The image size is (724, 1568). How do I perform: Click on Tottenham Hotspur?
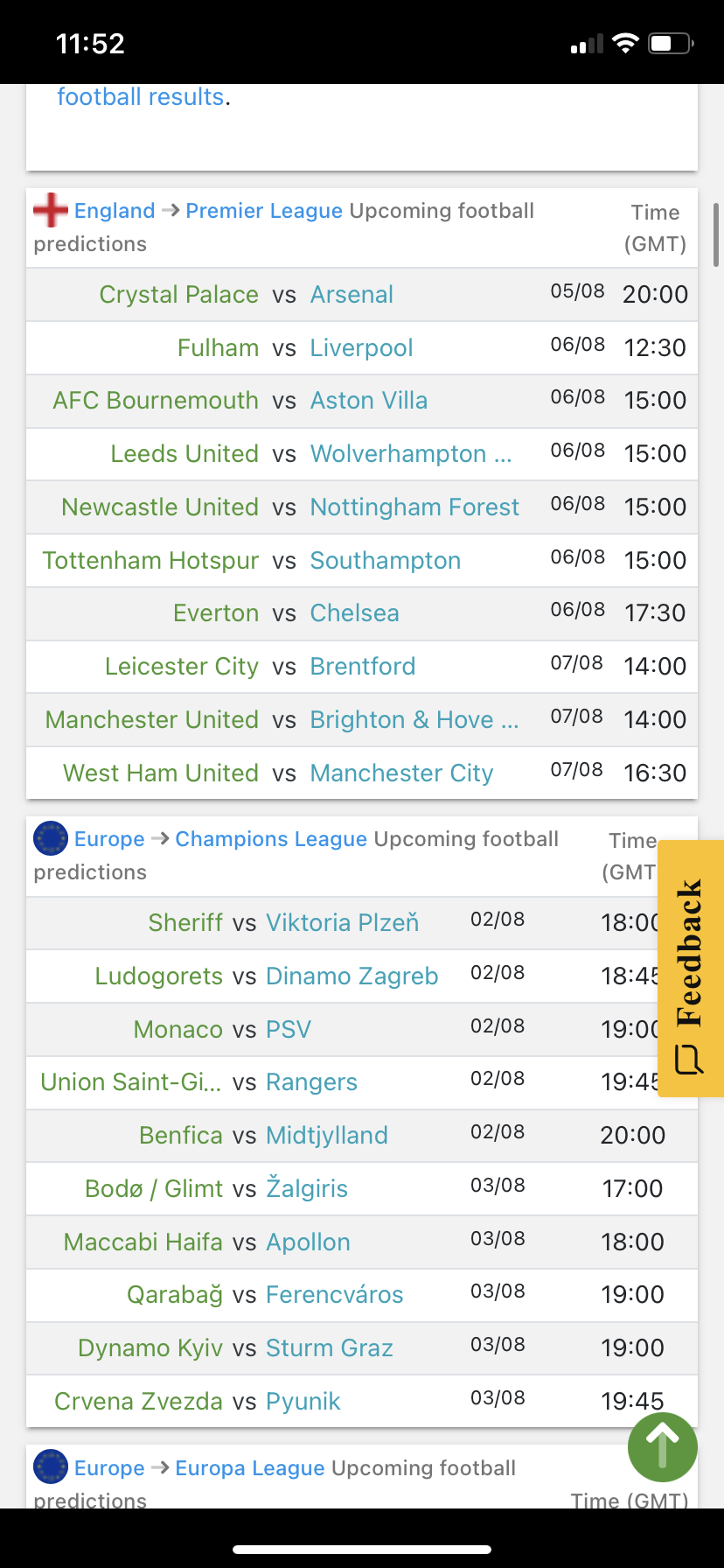(150, 561)
